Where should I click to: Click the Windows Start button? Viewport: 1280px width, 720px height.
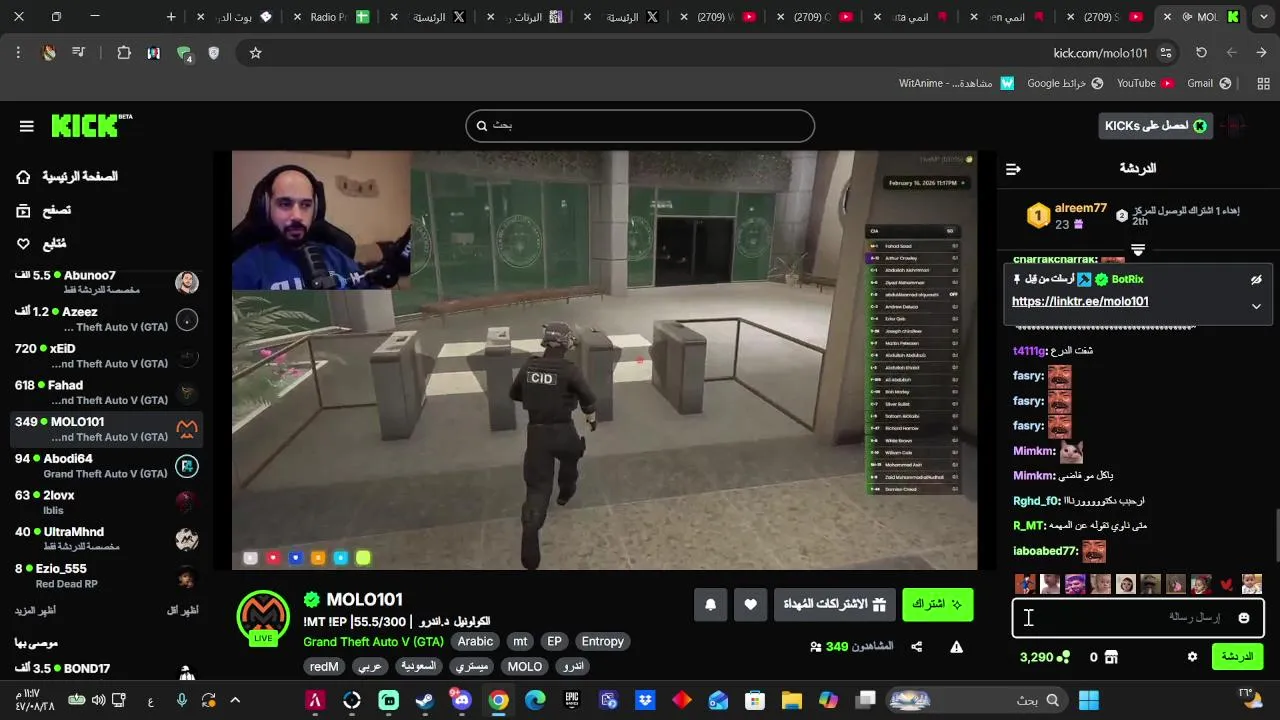click(1089, 701)
